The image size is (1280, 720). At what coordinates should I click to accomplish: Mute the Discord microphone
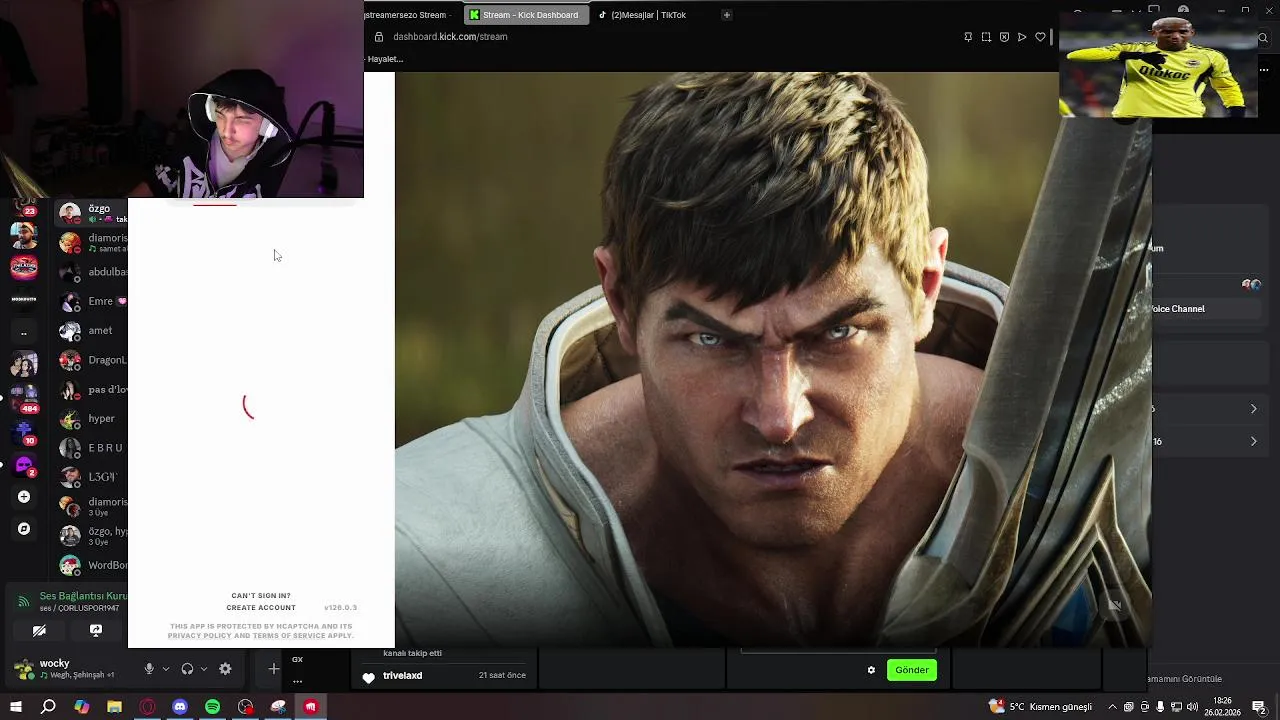click(149, 669)
